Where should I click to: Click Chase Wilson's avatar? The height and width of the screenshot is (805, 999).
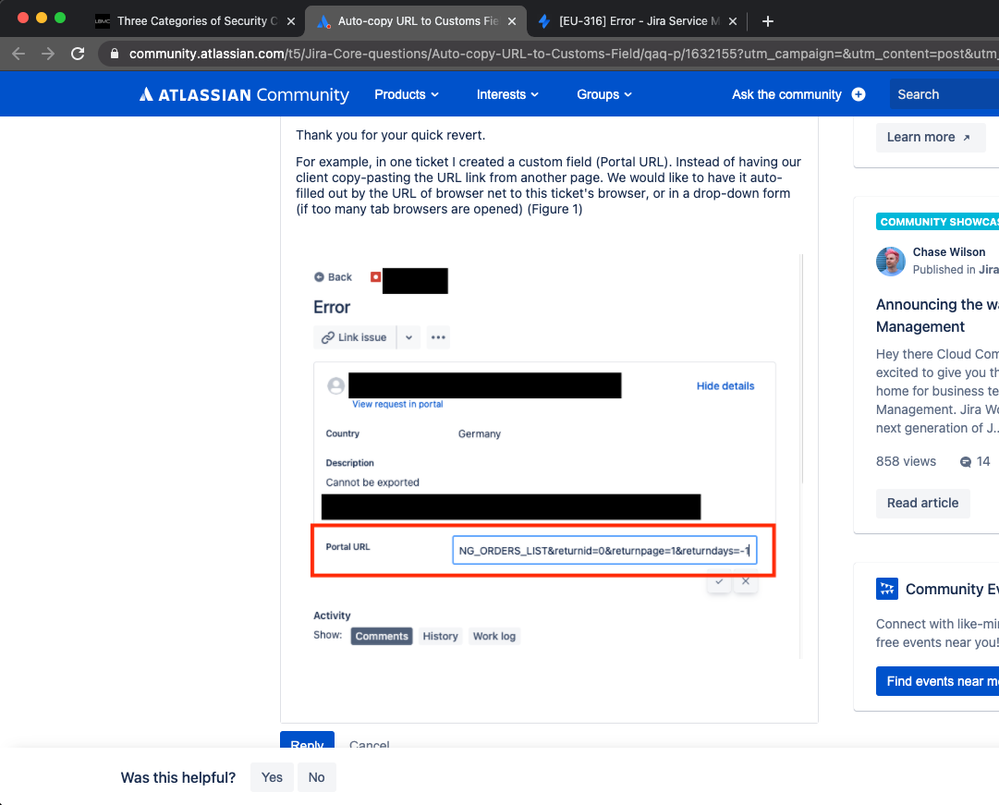tap(891, 261)
